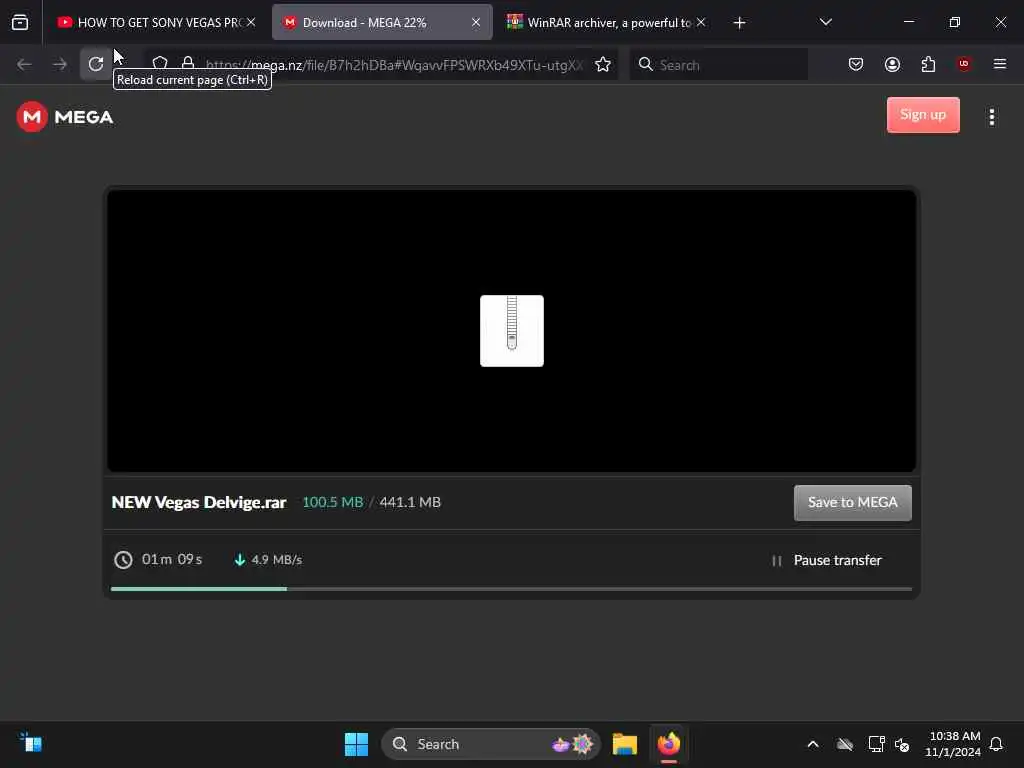Click the 100.5 MB downloaded size text
Viewport: 1024px width, 768px height.
[332, 502]
